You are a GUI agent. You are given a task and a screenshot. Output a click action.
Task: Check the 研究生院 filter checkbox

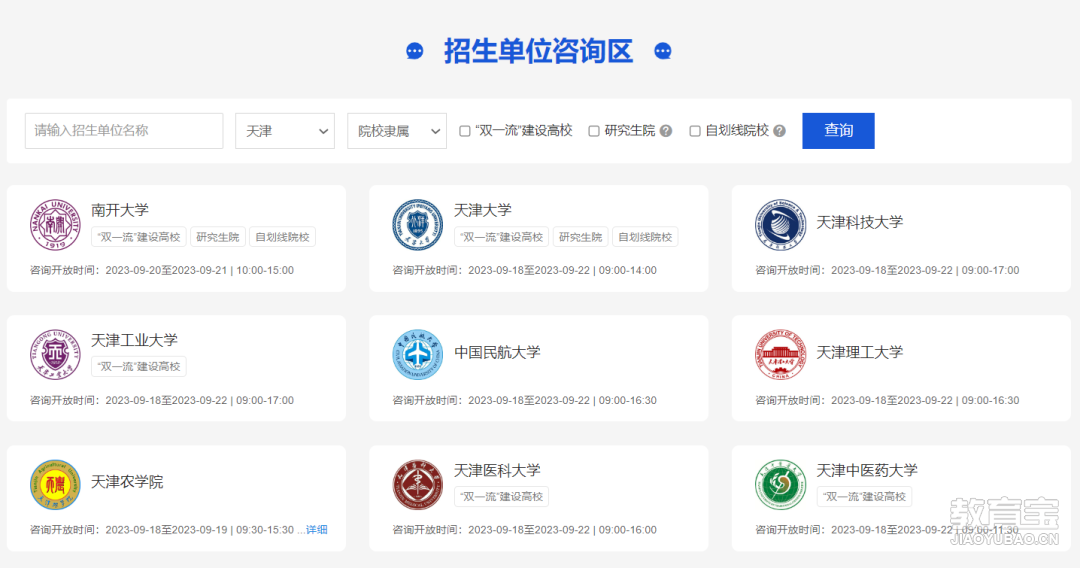[594, 131]
